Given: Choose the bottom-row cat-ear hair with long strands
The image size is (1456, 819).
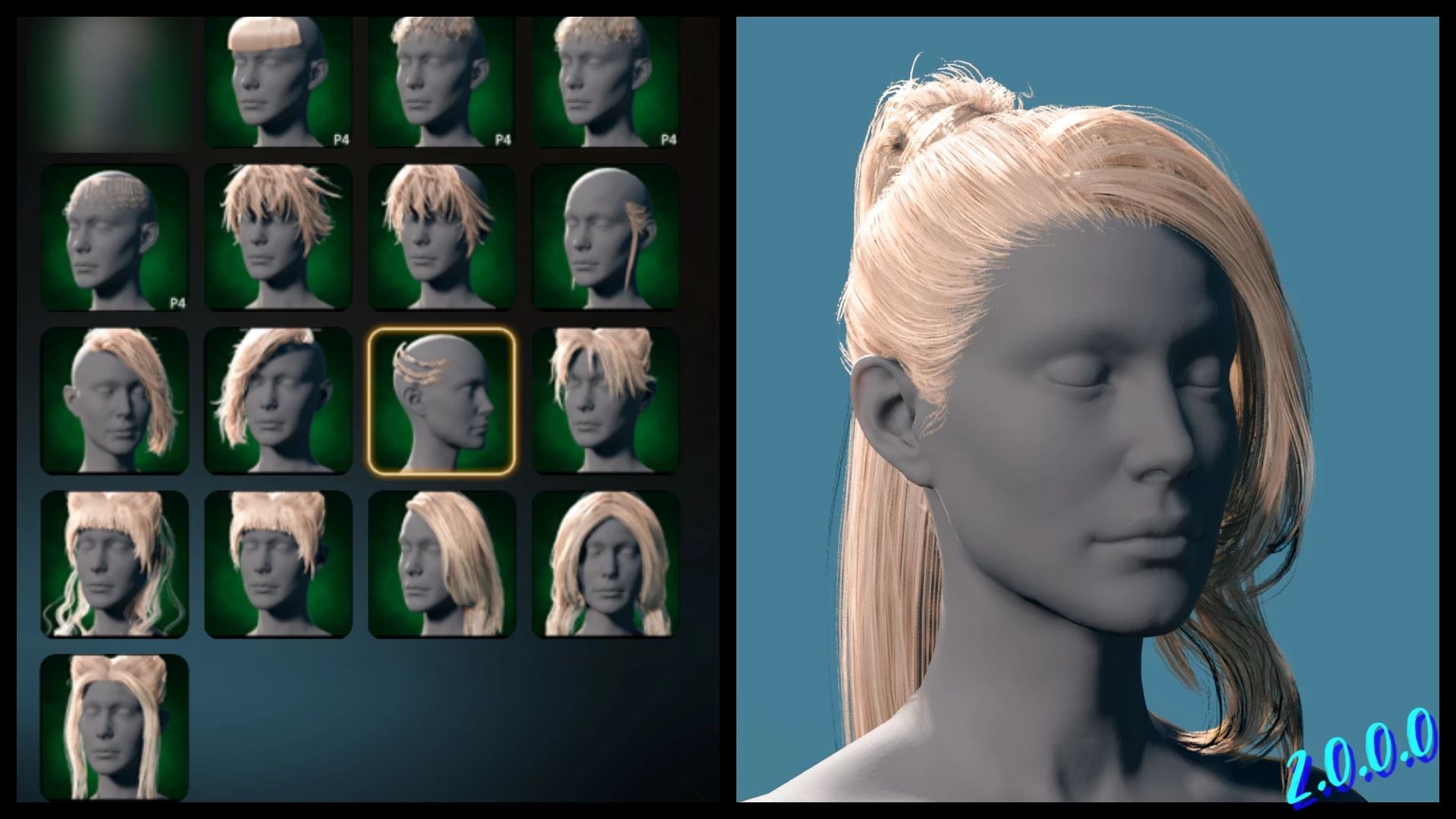Looking at the screenshot, I should pyautogui.click(x=115, y=727).
